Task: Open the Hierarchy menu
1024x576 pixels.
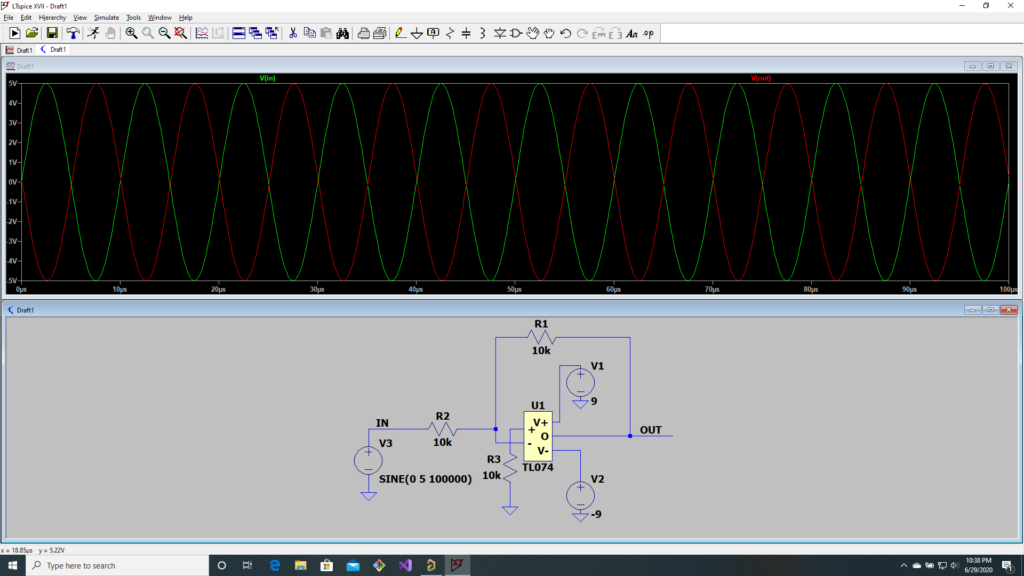Action: tap(52, 17)
